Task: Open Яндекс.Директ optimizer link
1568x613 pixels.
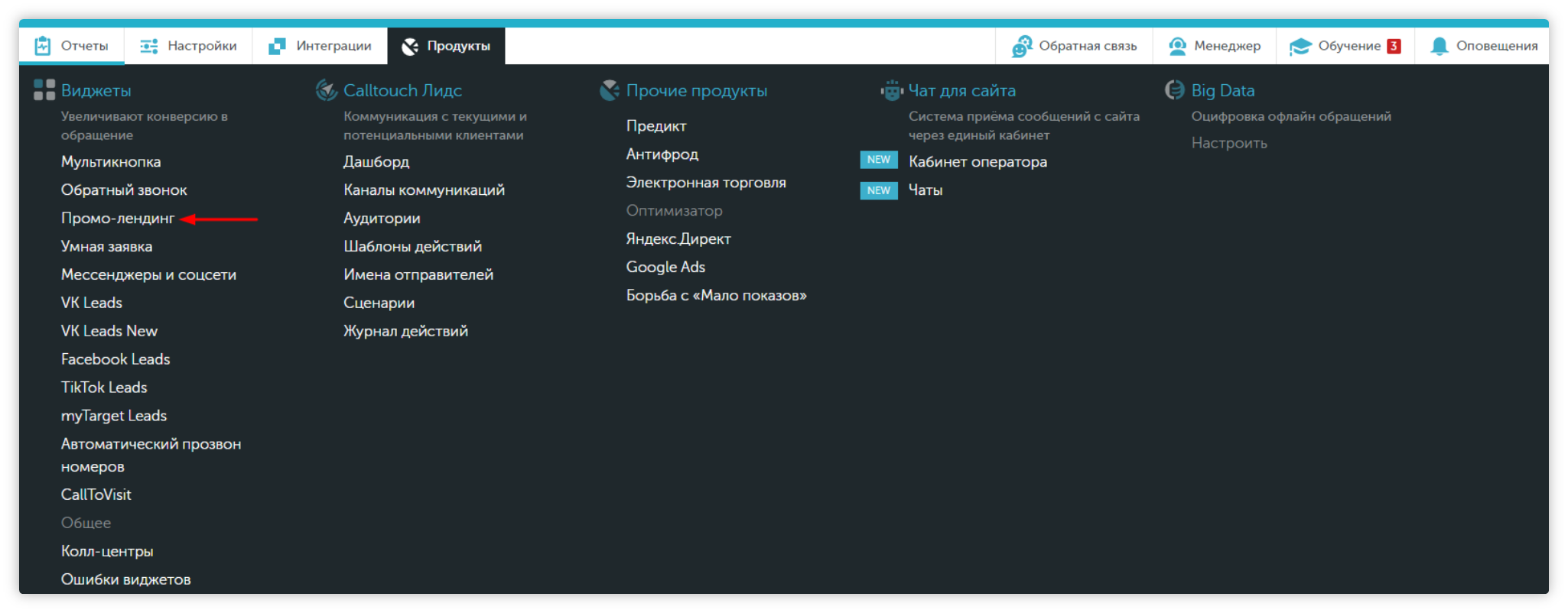Action: 678,239
